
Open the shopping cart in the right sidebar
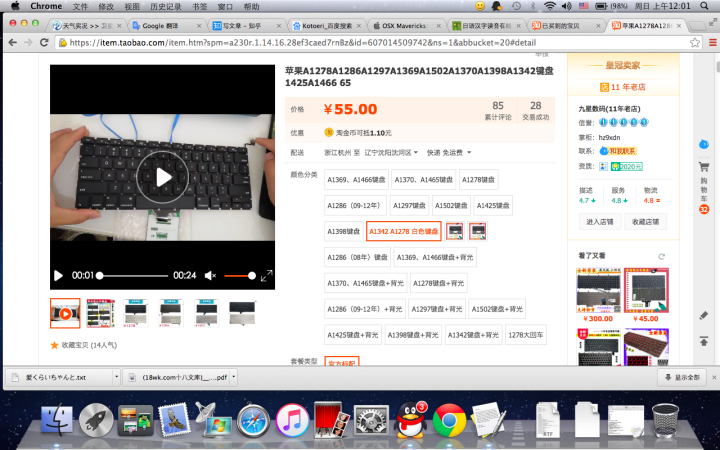click(x=703, y=167)
